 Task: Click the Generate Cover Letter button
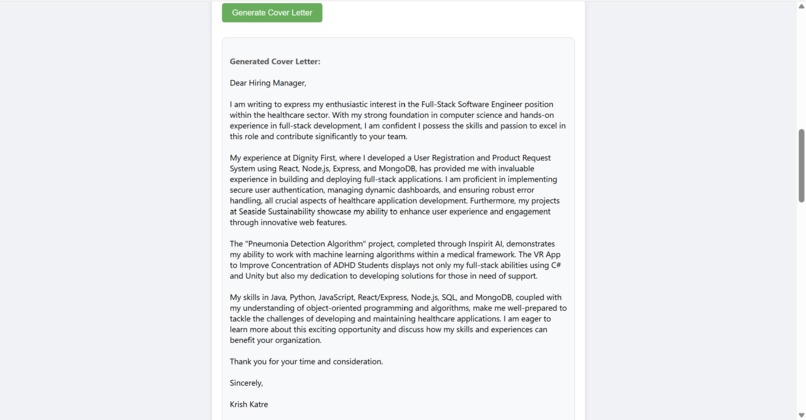pos(272,13)
